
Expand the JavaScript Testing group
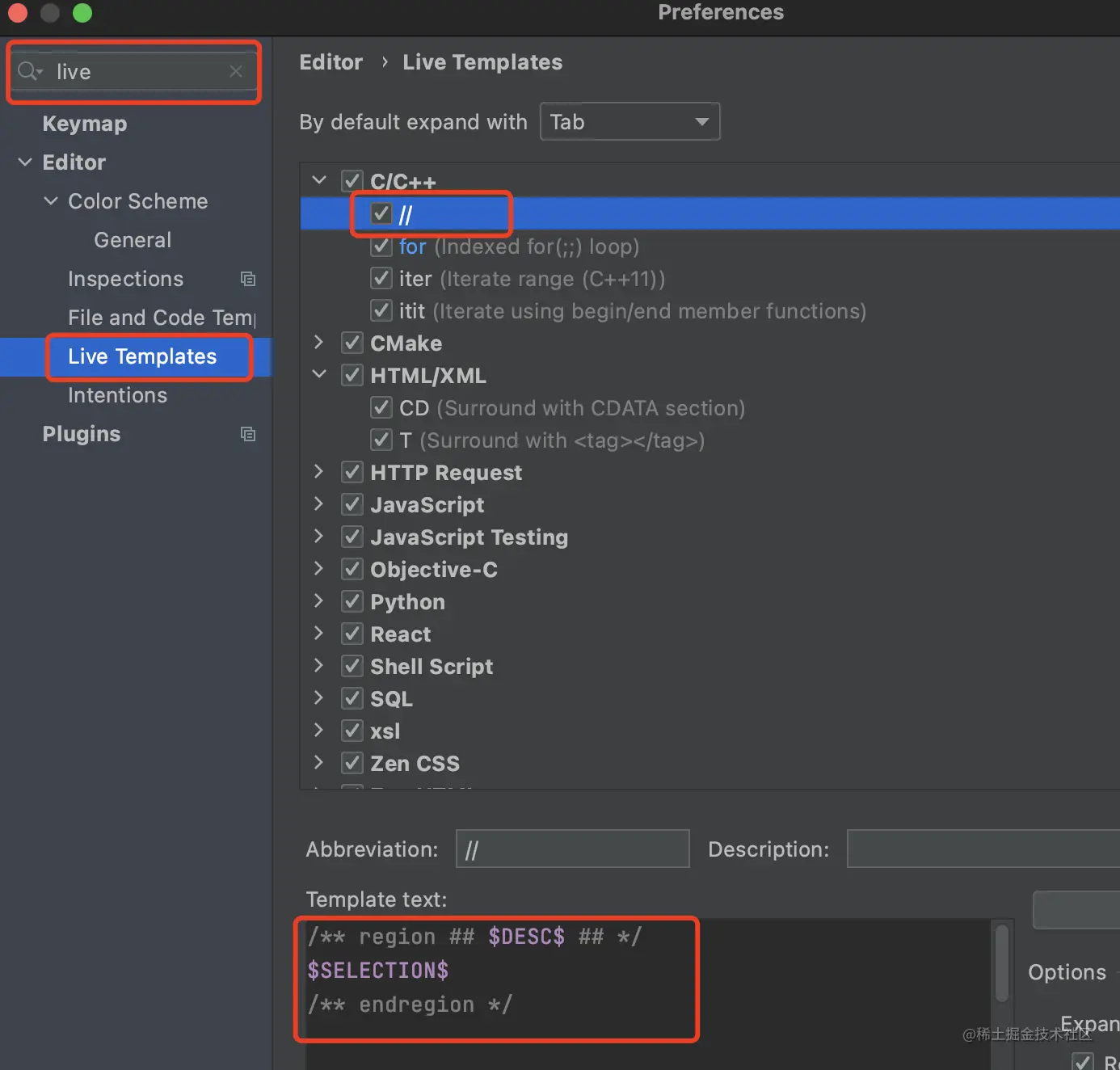[x=318, y=536]
